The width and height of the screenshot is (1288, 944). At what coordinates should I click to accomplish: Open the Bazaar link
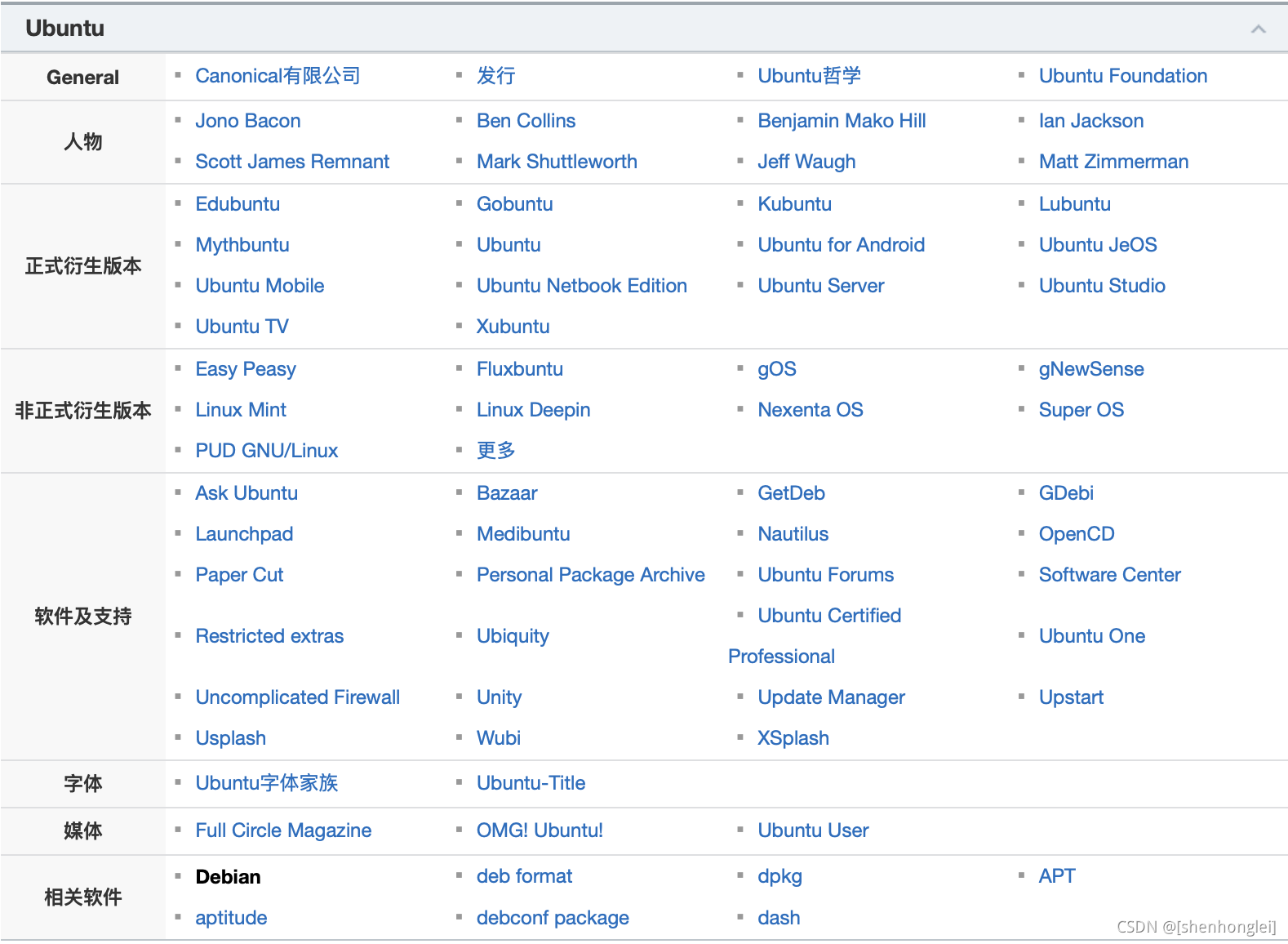coord(507,493)
